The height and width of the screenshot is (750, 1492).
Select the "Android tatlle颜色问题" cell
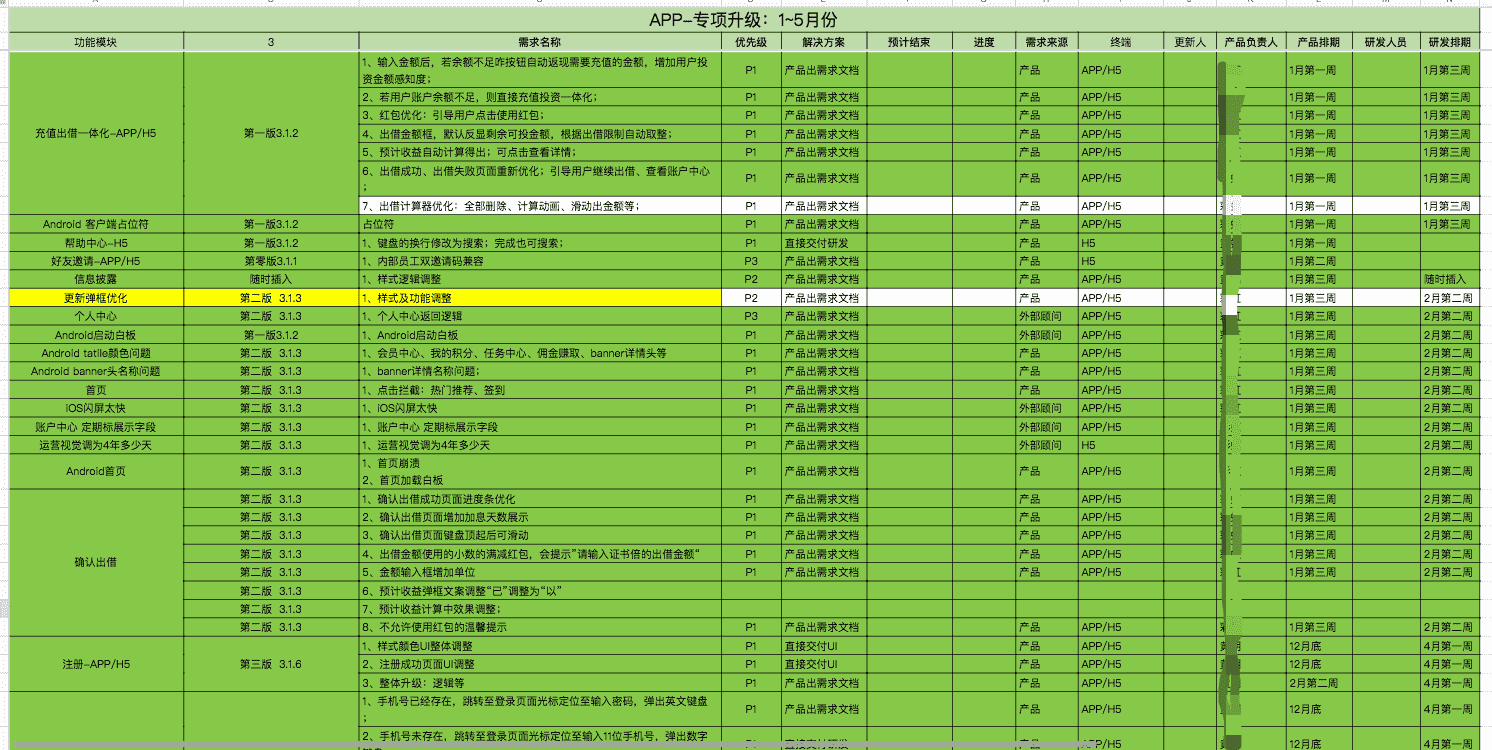(x=96, y=353)
